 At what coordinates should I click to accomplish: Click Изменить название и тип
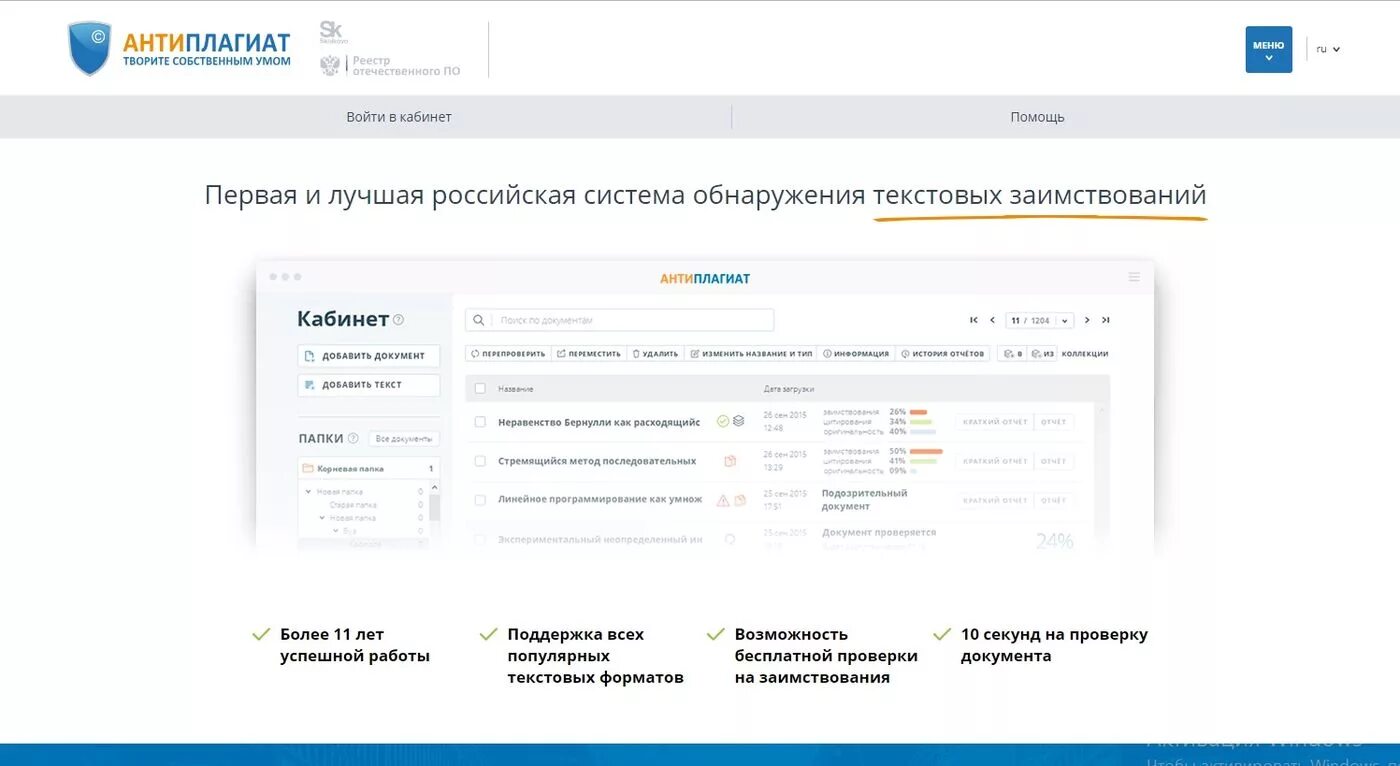click(751, 353)
